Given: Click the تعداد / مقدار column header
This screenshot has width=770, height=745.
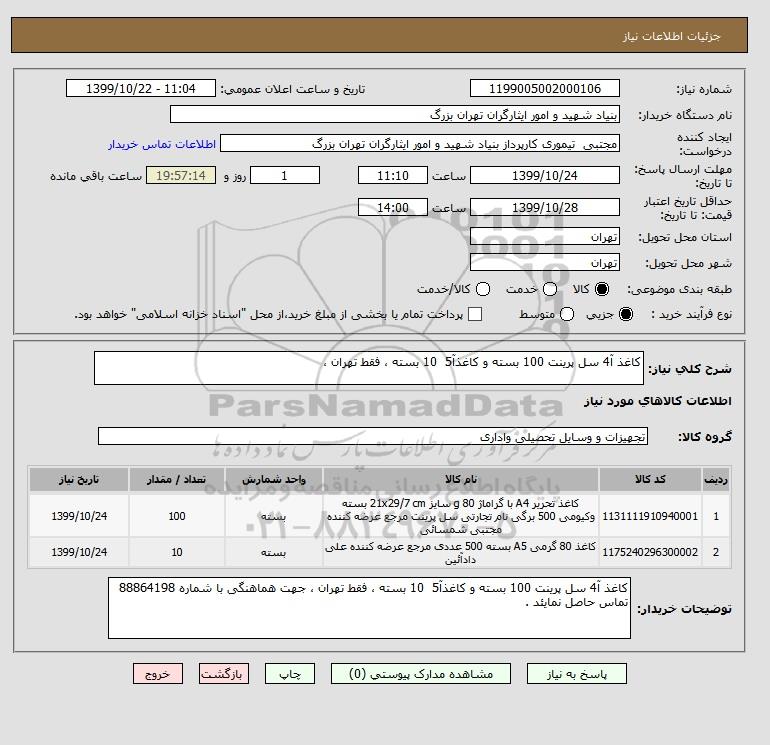Looking at the screenshot, I should (177, 479).
